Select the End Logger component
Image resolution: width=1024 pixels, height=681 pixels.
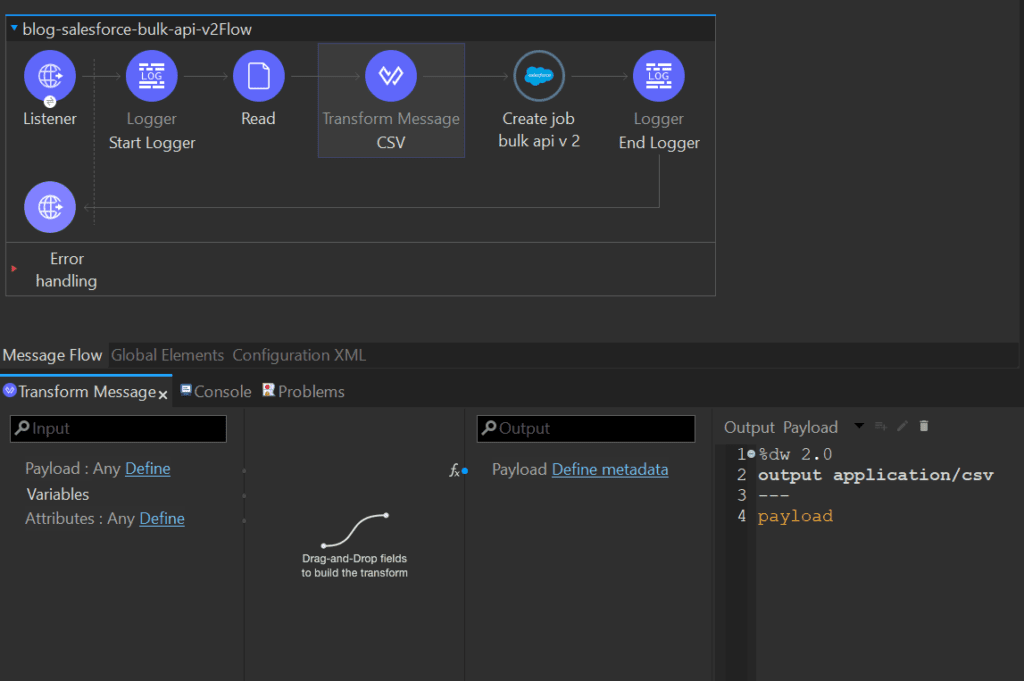[x=658, y=75]
